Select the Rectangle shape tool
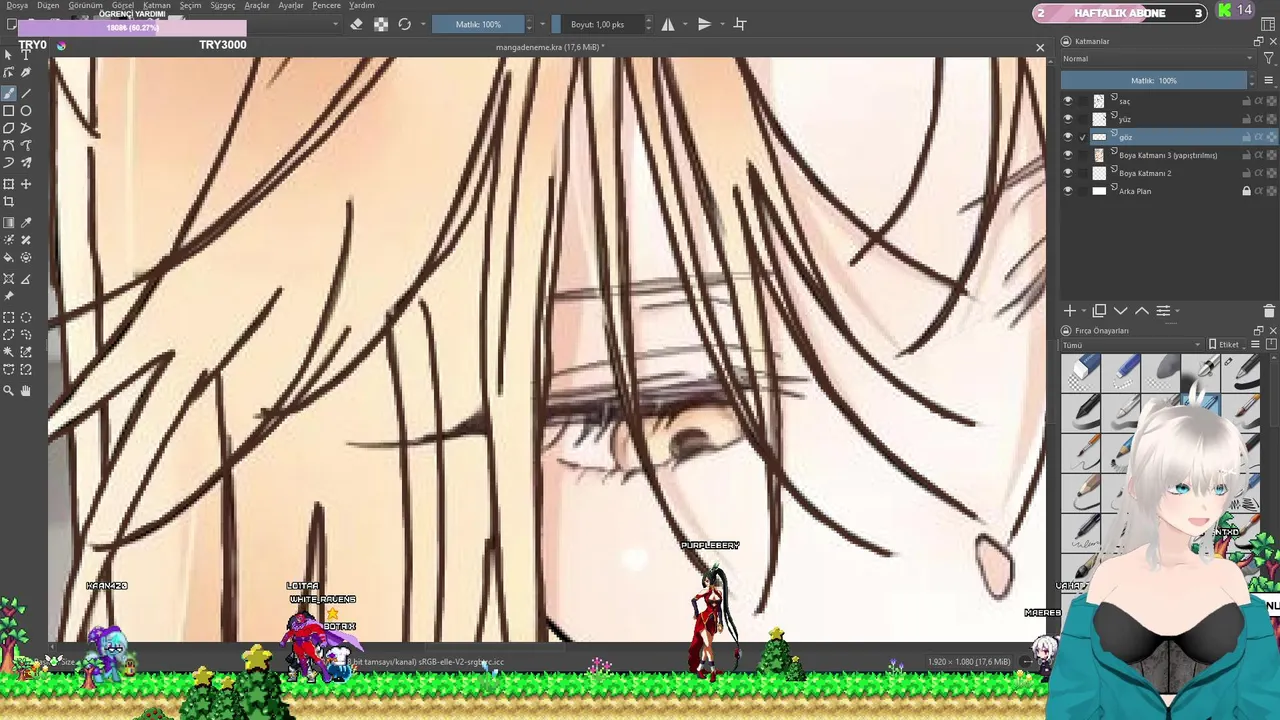Viewport: 1280px width, 720px height. coord(9,111)
